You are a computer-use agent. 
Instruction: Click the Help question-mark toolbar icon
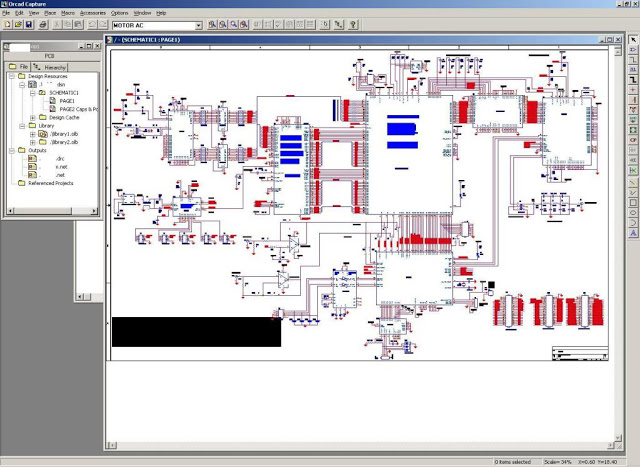click(x=353, y=24)
